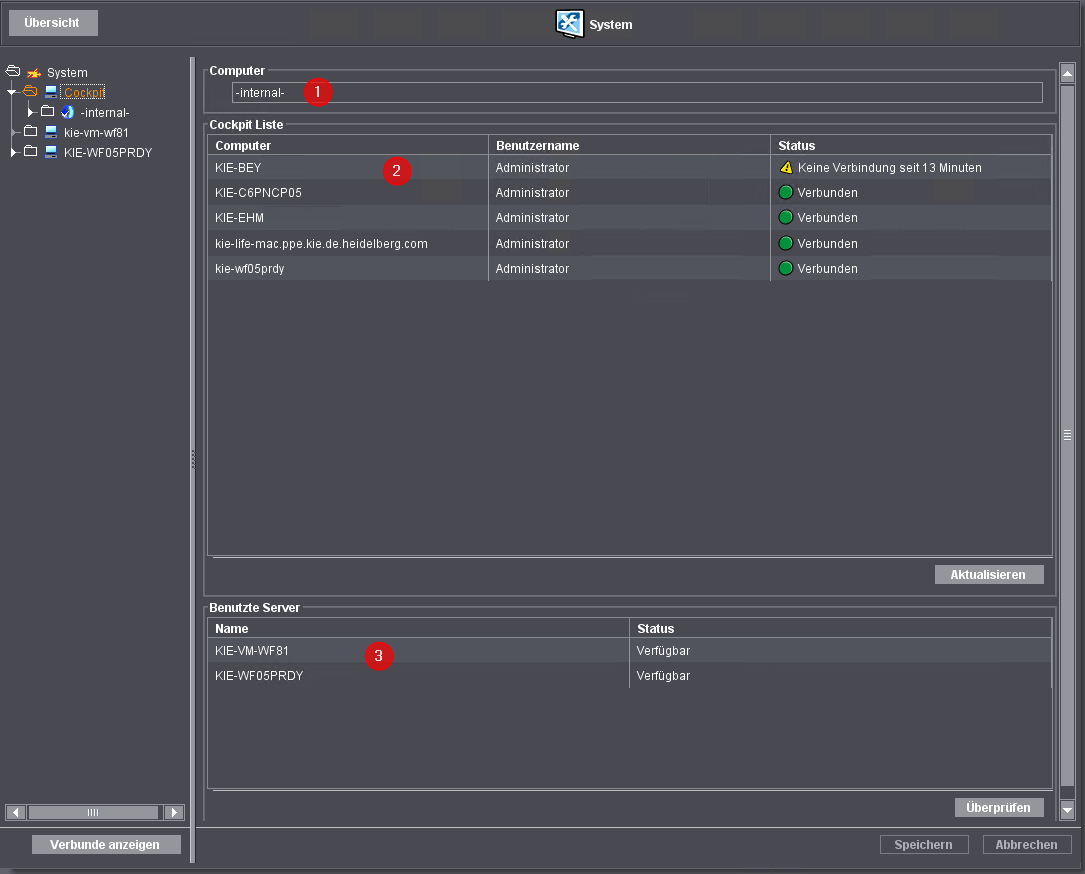The image size is (1085, 874).
Task: Click the folder icon before -internal-
Action: click(47, 111)
